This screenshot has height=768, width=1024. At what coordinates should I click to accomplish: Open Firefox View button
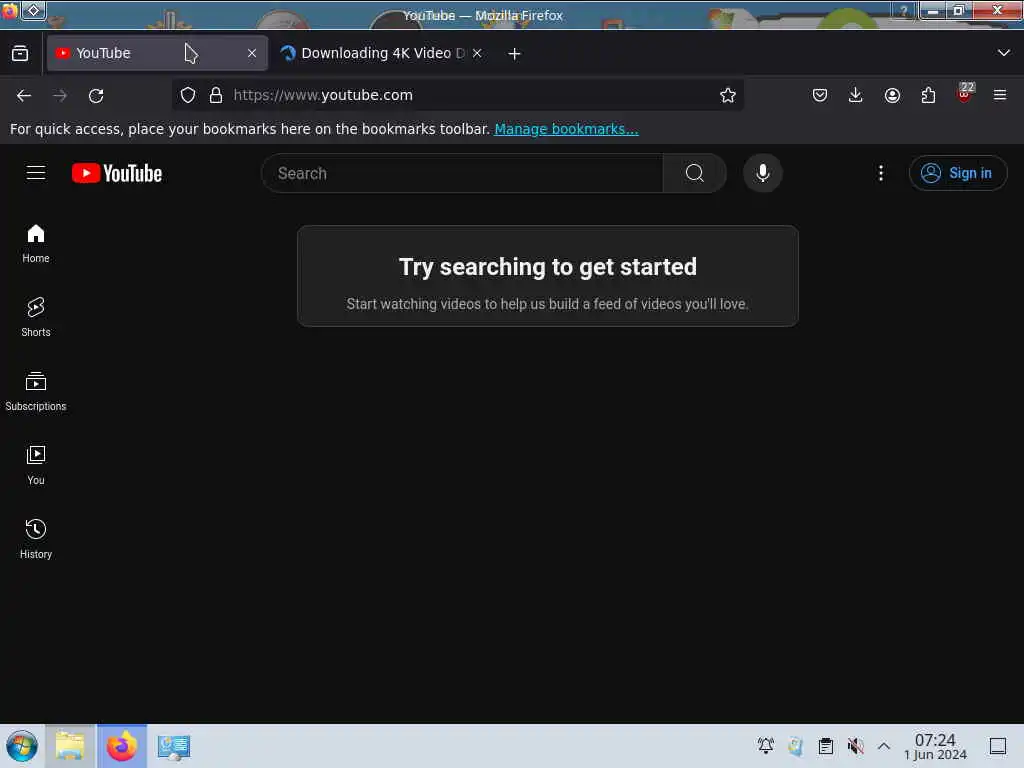(x=20, y=53)
